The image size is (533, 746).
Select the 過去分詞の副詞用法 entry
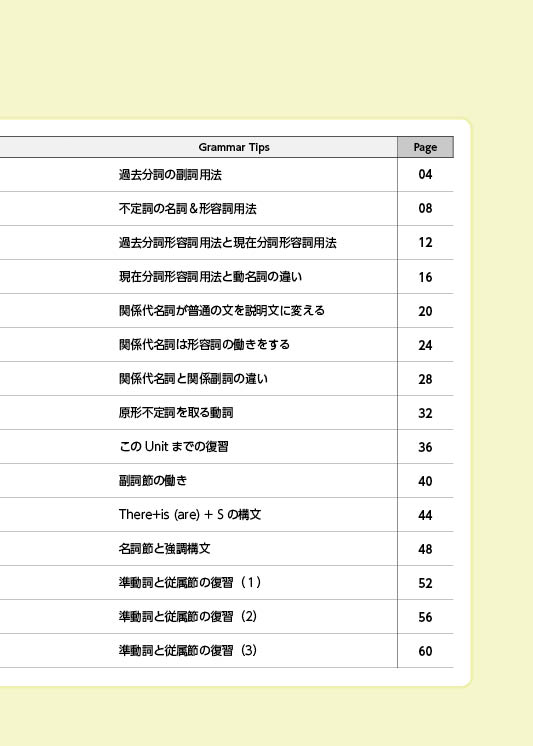tap(170, 175)
